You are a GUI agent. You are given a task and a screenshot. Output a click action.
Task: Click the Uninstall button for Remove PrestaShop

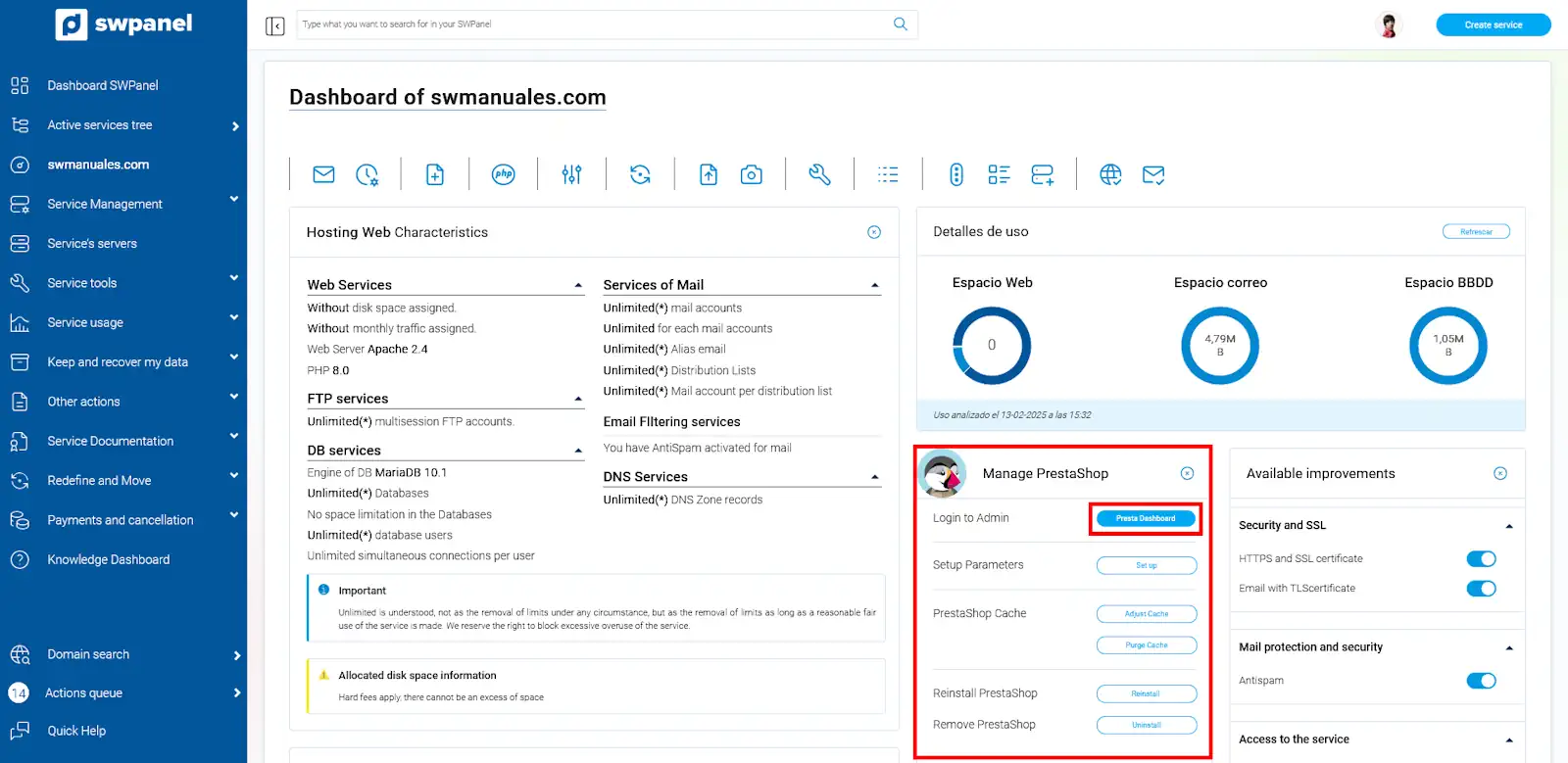pos(1147,725)
